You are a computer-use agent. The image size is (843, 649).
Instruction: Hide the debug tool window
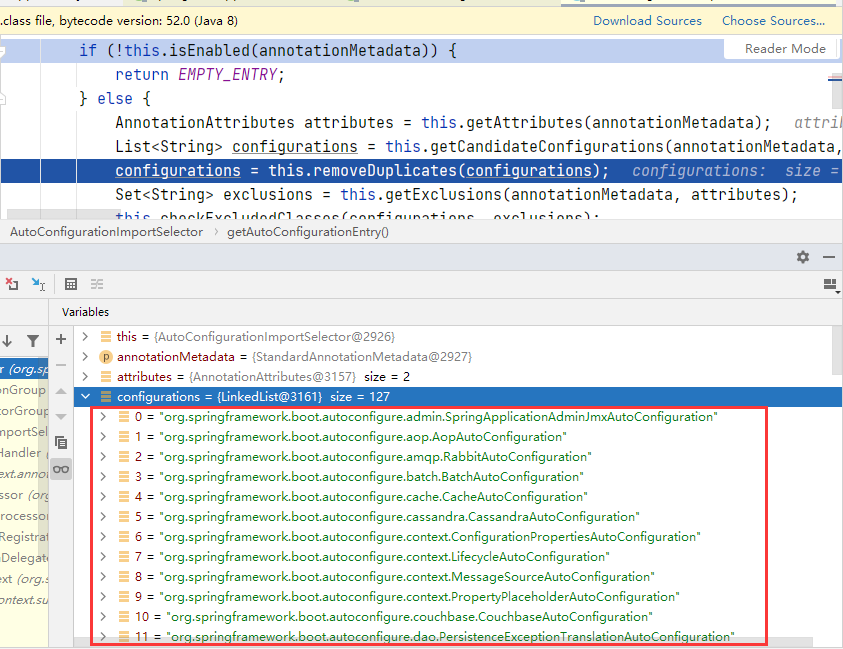tap(828, 257)
